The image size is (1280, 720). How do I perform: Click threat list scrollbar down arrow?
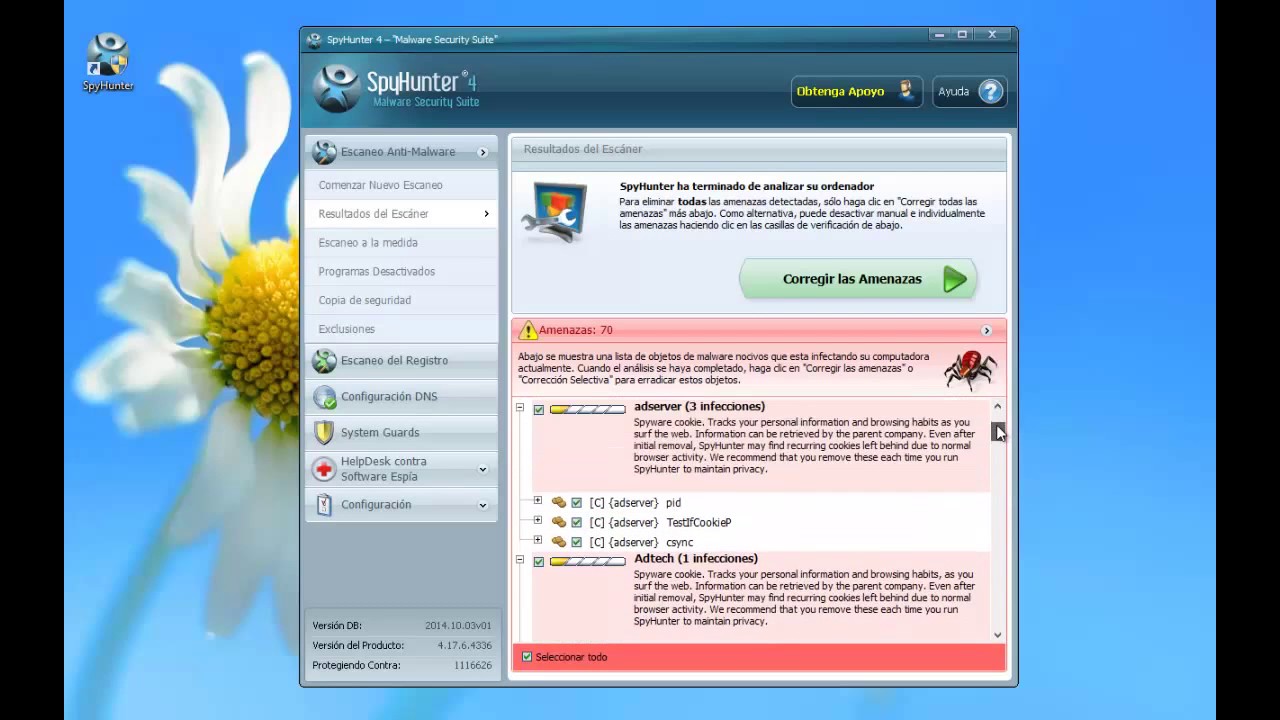(x=997, y=635)
